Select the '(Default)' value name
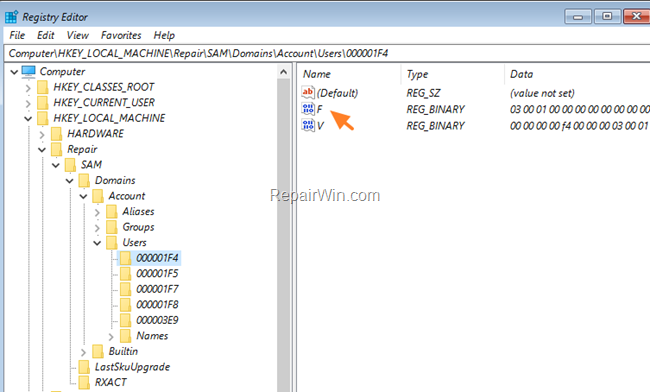This screenshot has height=392, width=650. point(337,93)
